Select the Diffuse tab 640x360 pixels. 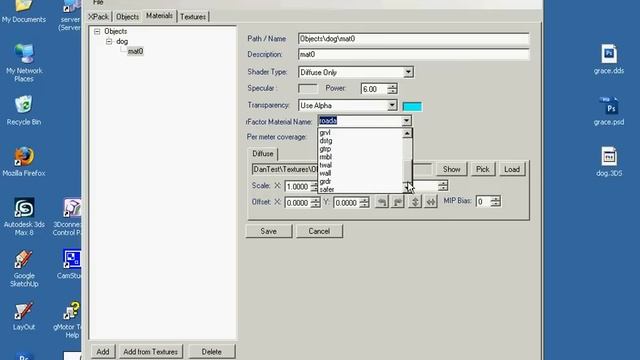click(x=262, y=154)
